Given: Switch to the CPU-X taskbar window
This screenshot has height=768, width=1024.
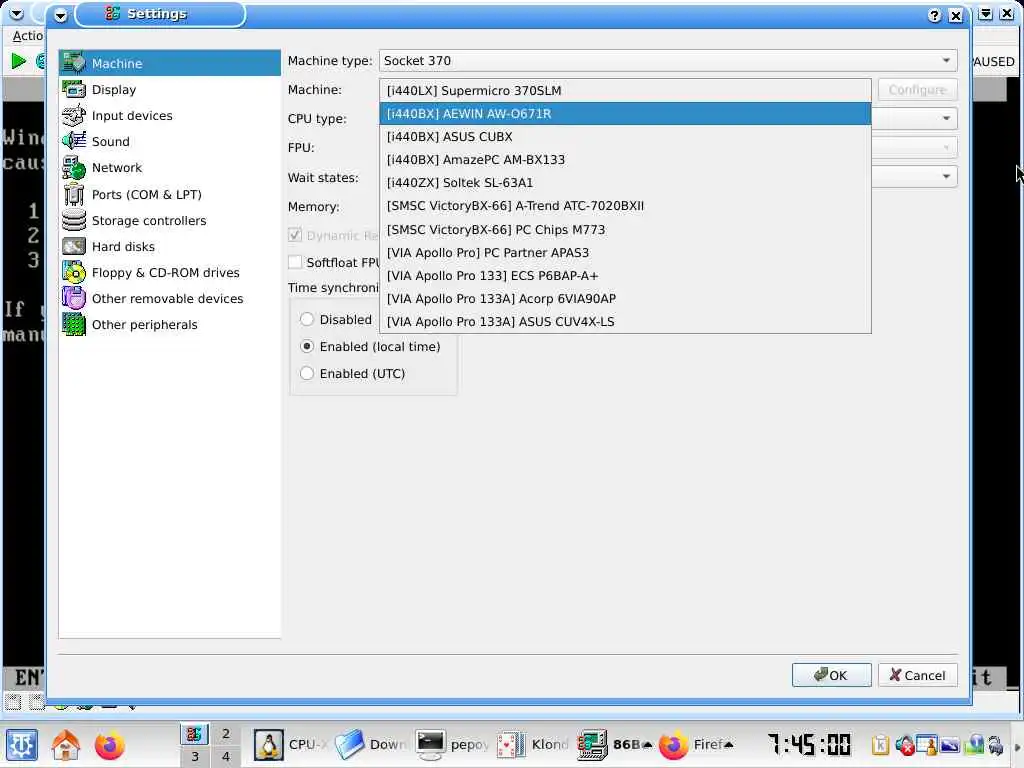Looking at the screenshot, I should [x=291, y=745].
